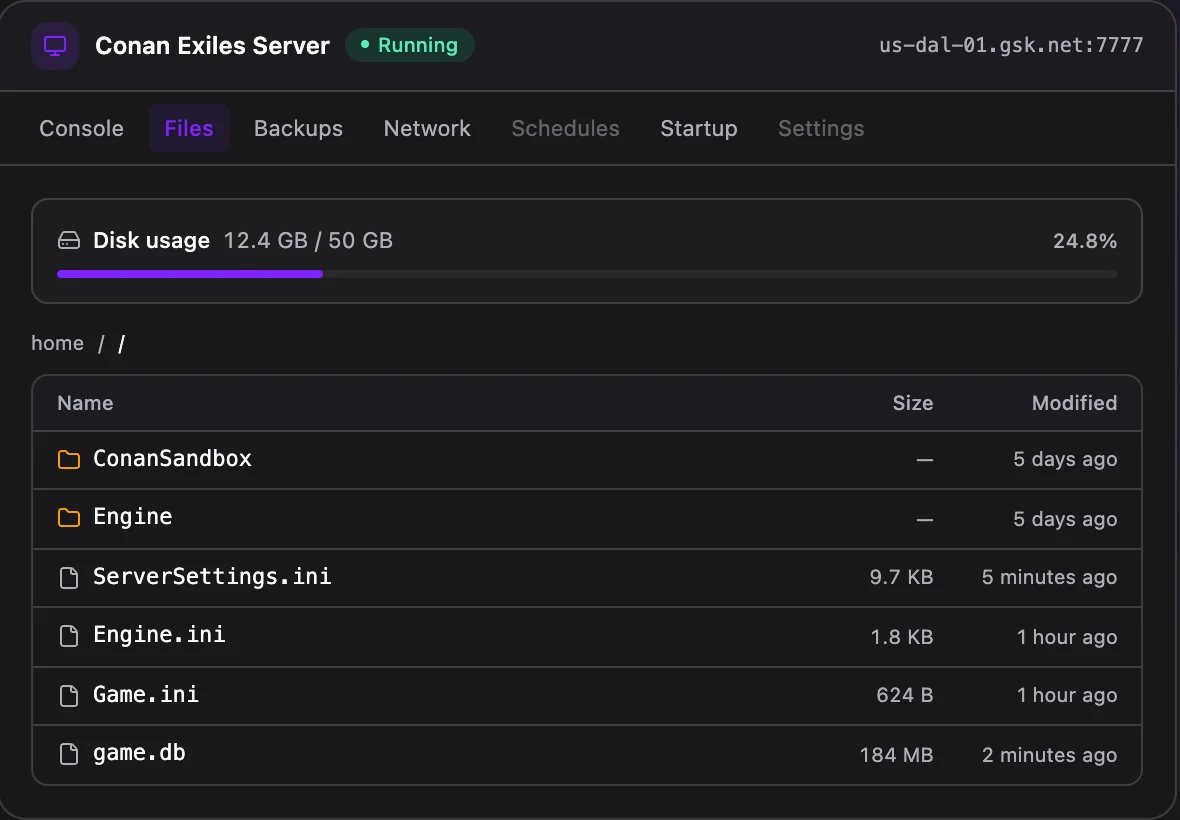Click the disk usage progress bar

(x=587, y=274)
